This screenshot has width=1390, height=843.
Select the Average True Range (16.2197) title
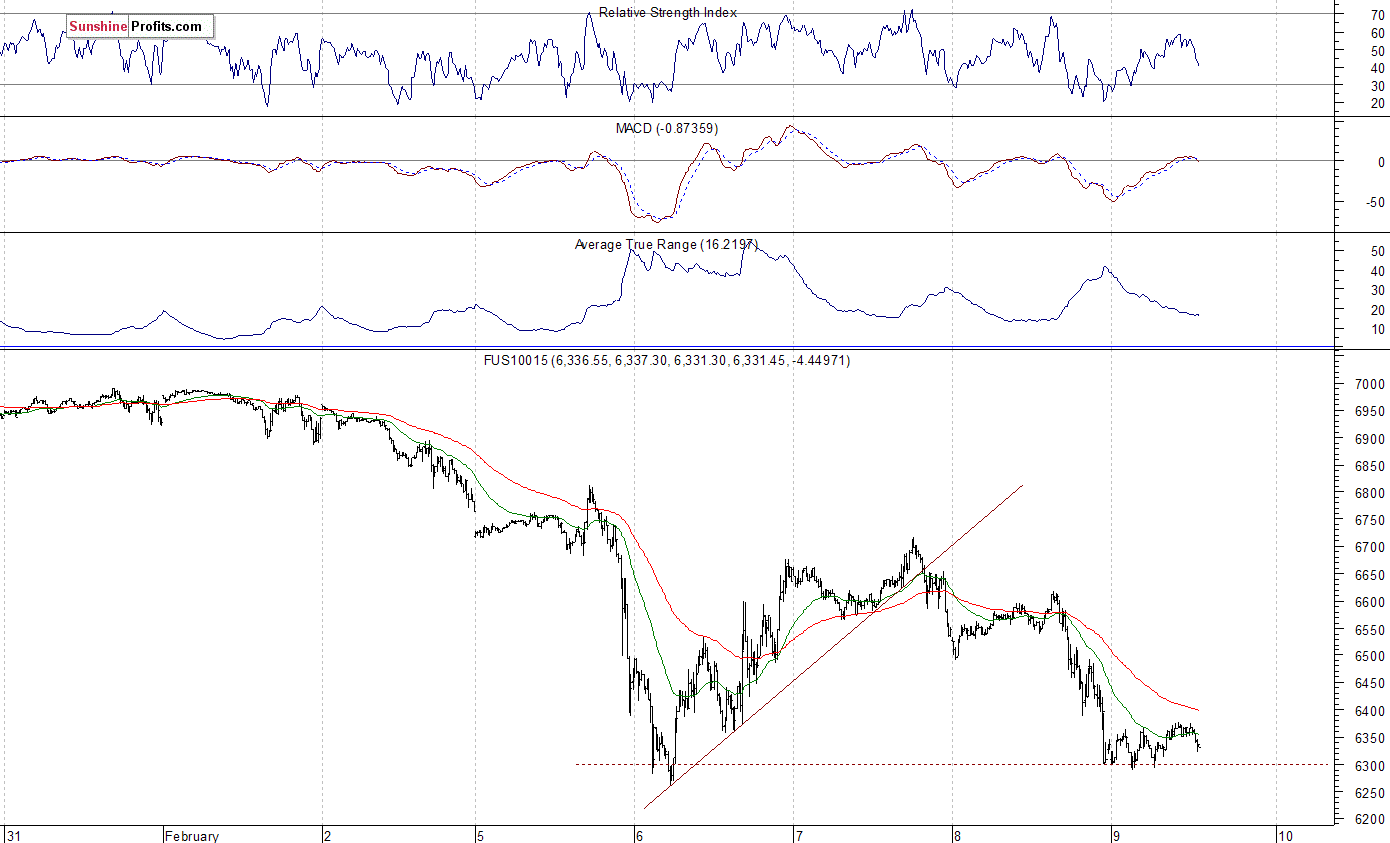tap(666, 244)
